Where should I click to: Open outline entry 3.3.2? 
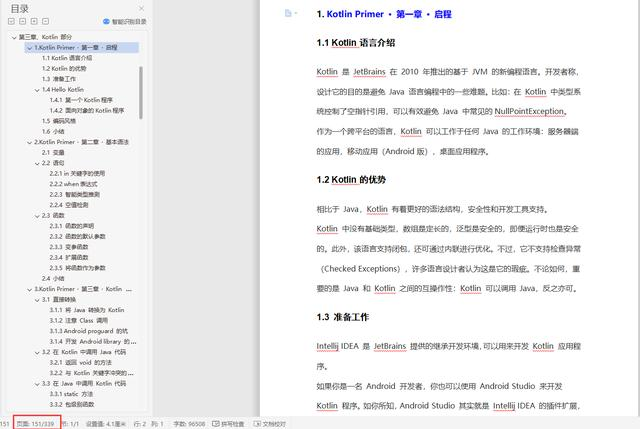72,405
